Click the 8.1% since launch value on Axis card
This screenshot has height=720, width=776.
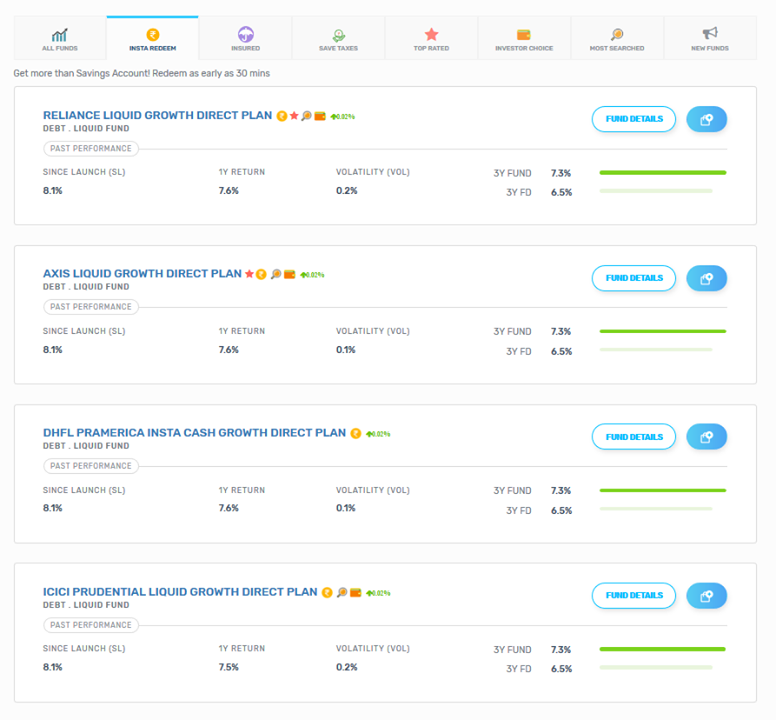coord(52,350)
